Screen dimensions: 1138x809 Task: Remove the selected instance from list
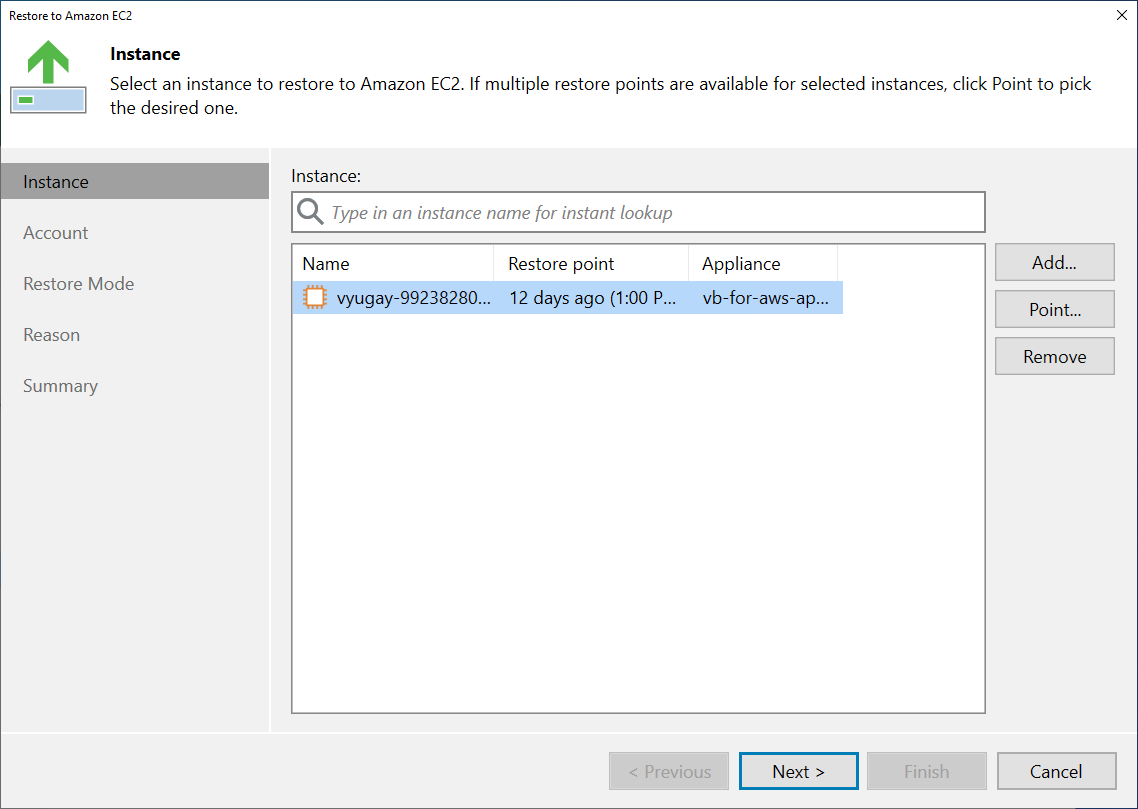(x=1055, y=356)
